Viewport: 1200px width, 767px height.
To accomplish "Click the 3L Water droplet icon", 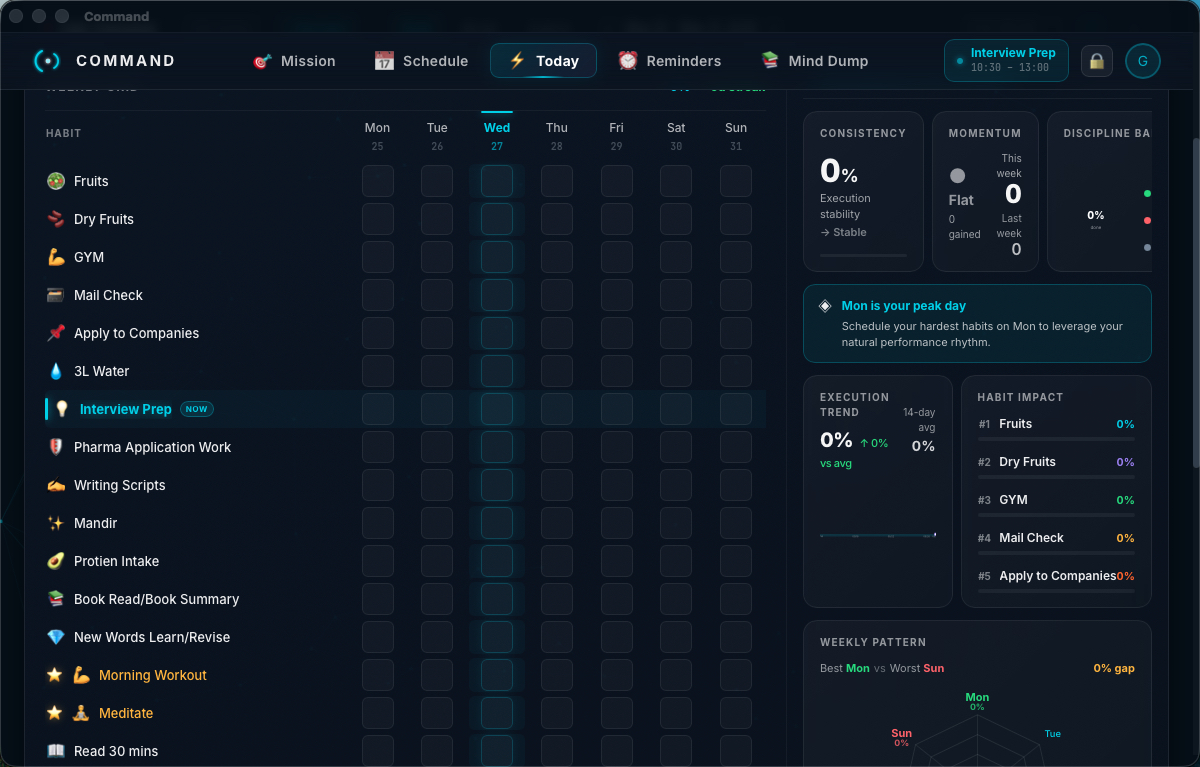I will (x=56, y=371).
